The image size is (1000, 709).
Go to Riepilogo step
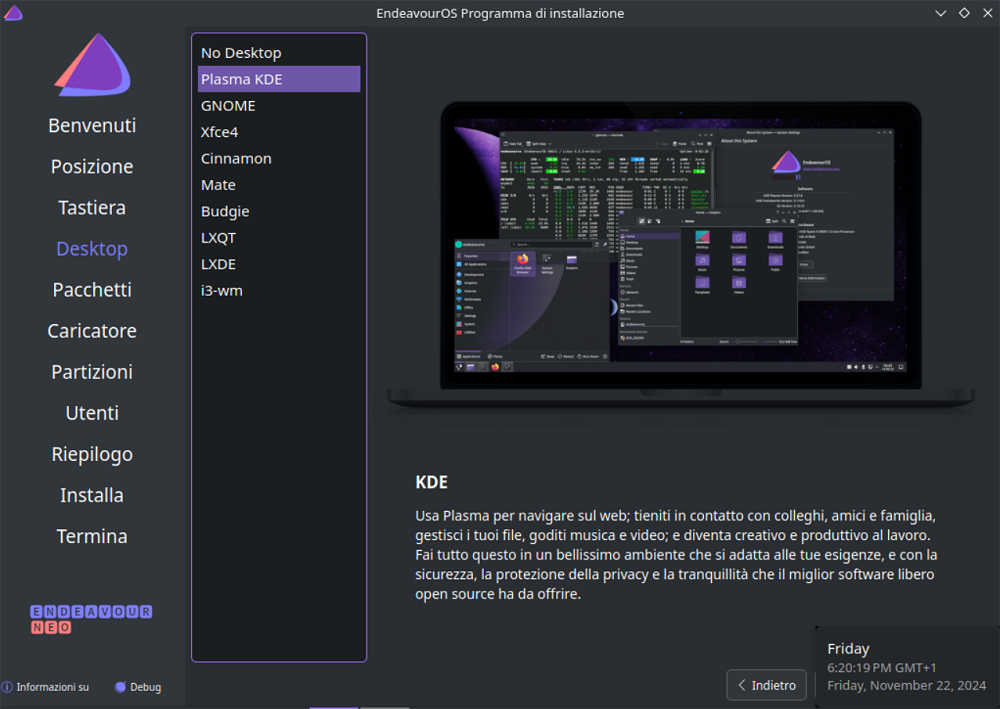tap(92, 454)
